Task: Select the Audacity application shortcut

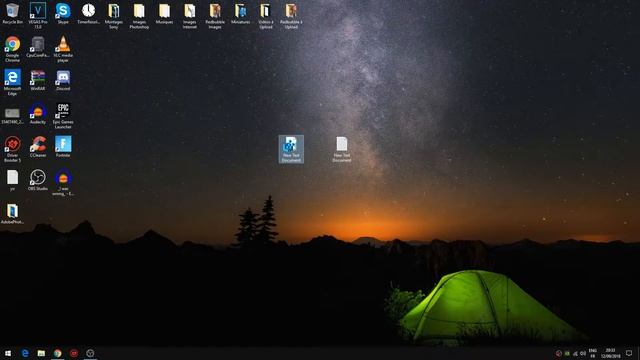Action: point(38,113)
